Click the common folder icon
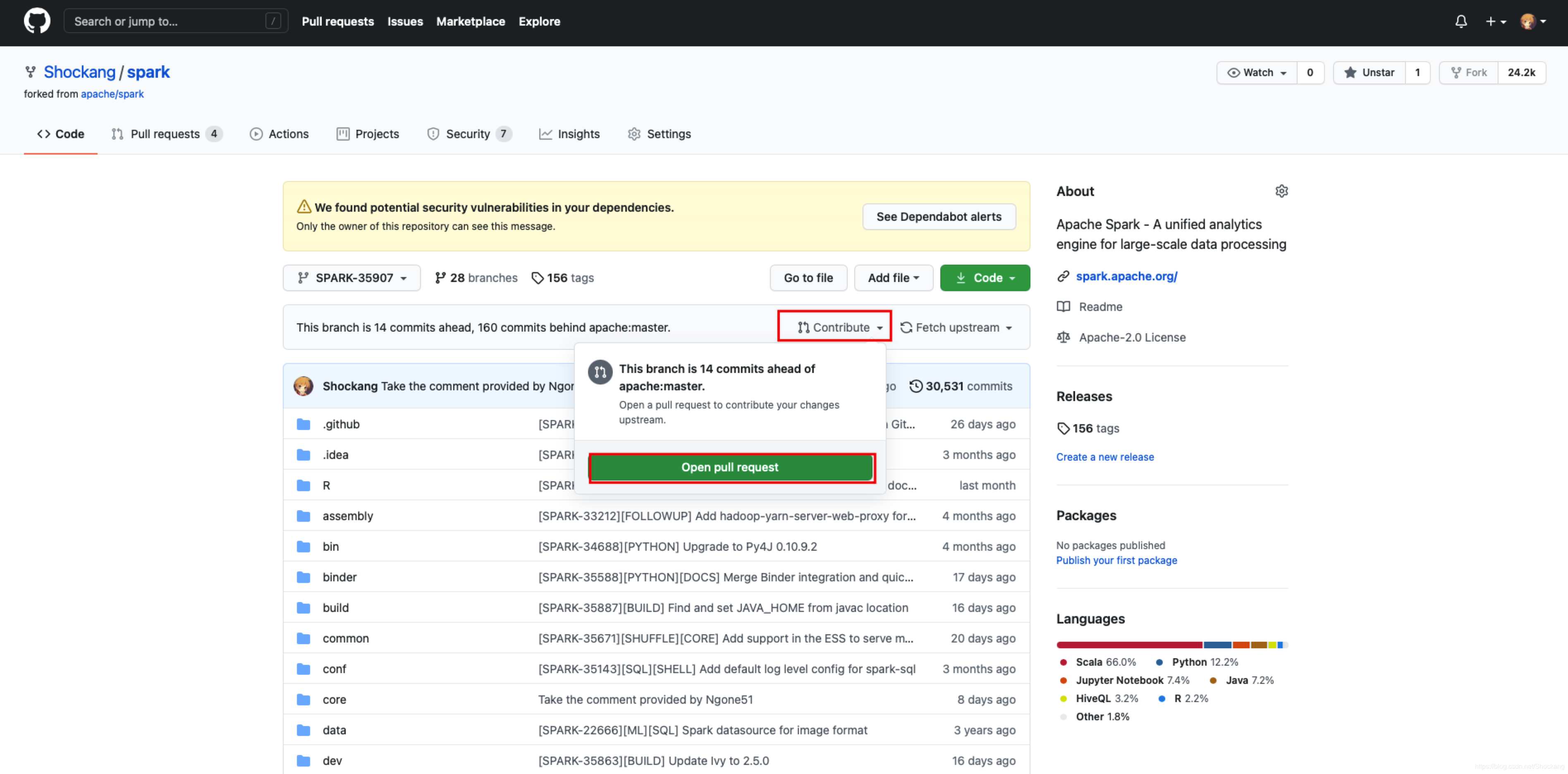This screenshot has height=774, width=1568. 303,638
